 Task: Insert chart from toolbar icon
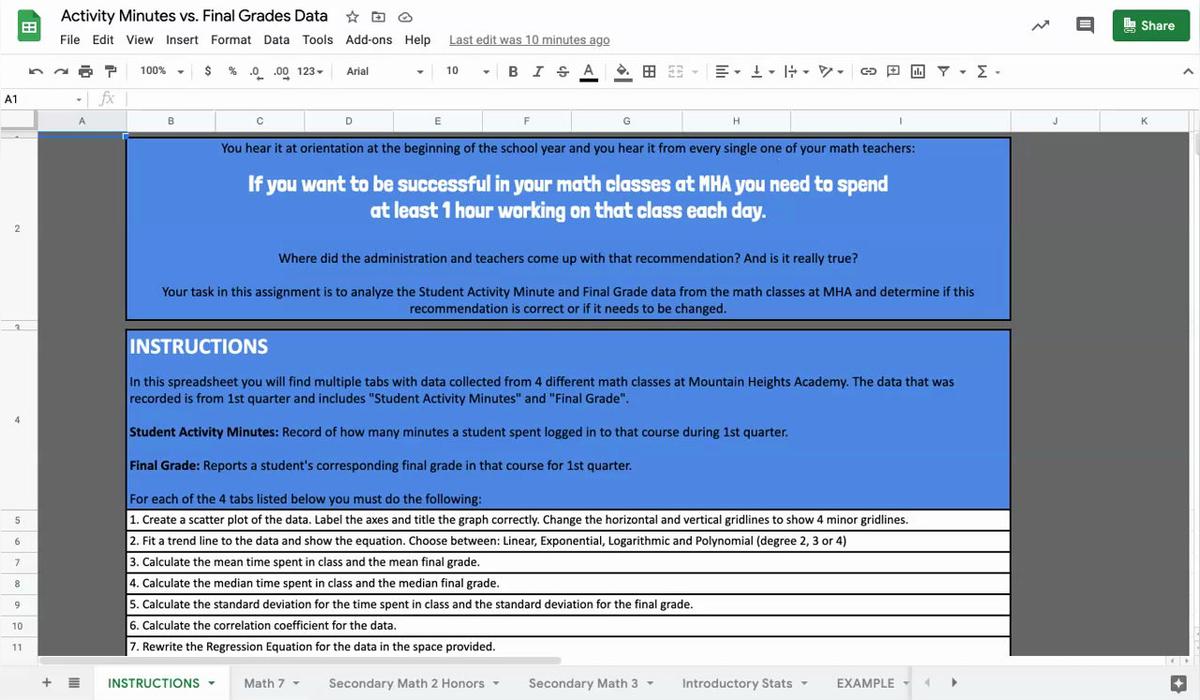[x=918, y=71]
